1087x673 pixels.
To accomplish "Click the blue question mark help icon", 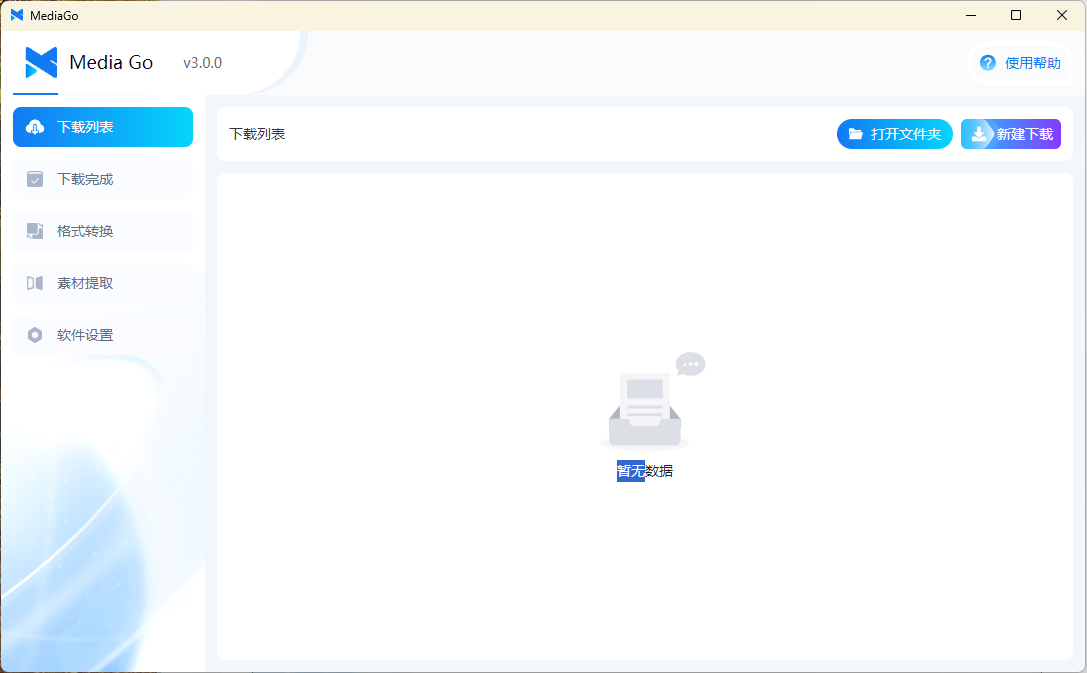I will (x=987, y=63).
